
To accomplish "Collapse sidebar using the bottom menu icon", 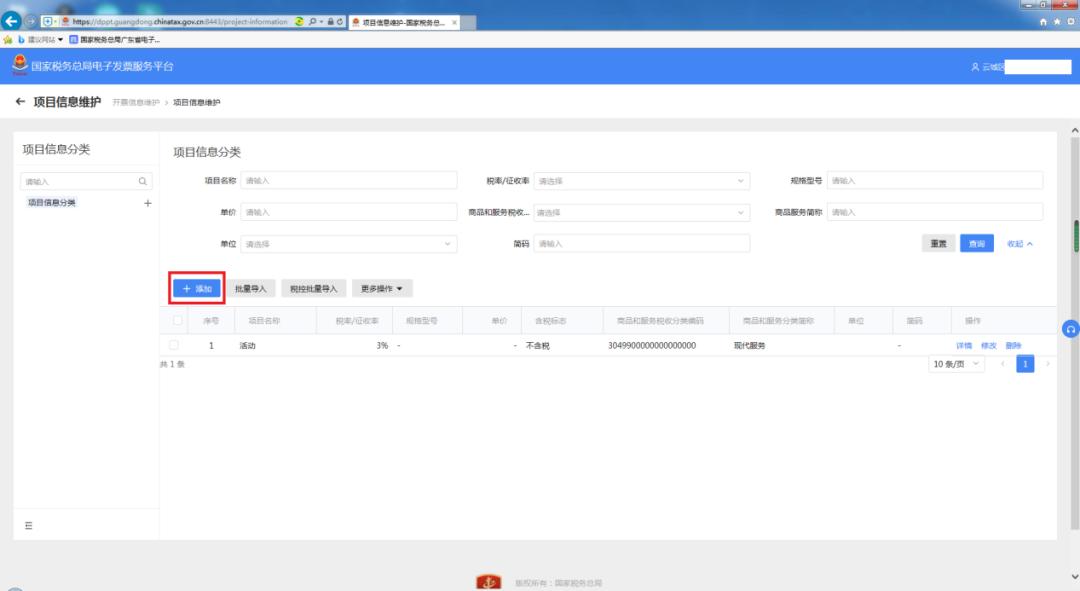I will tap(28, 526).
